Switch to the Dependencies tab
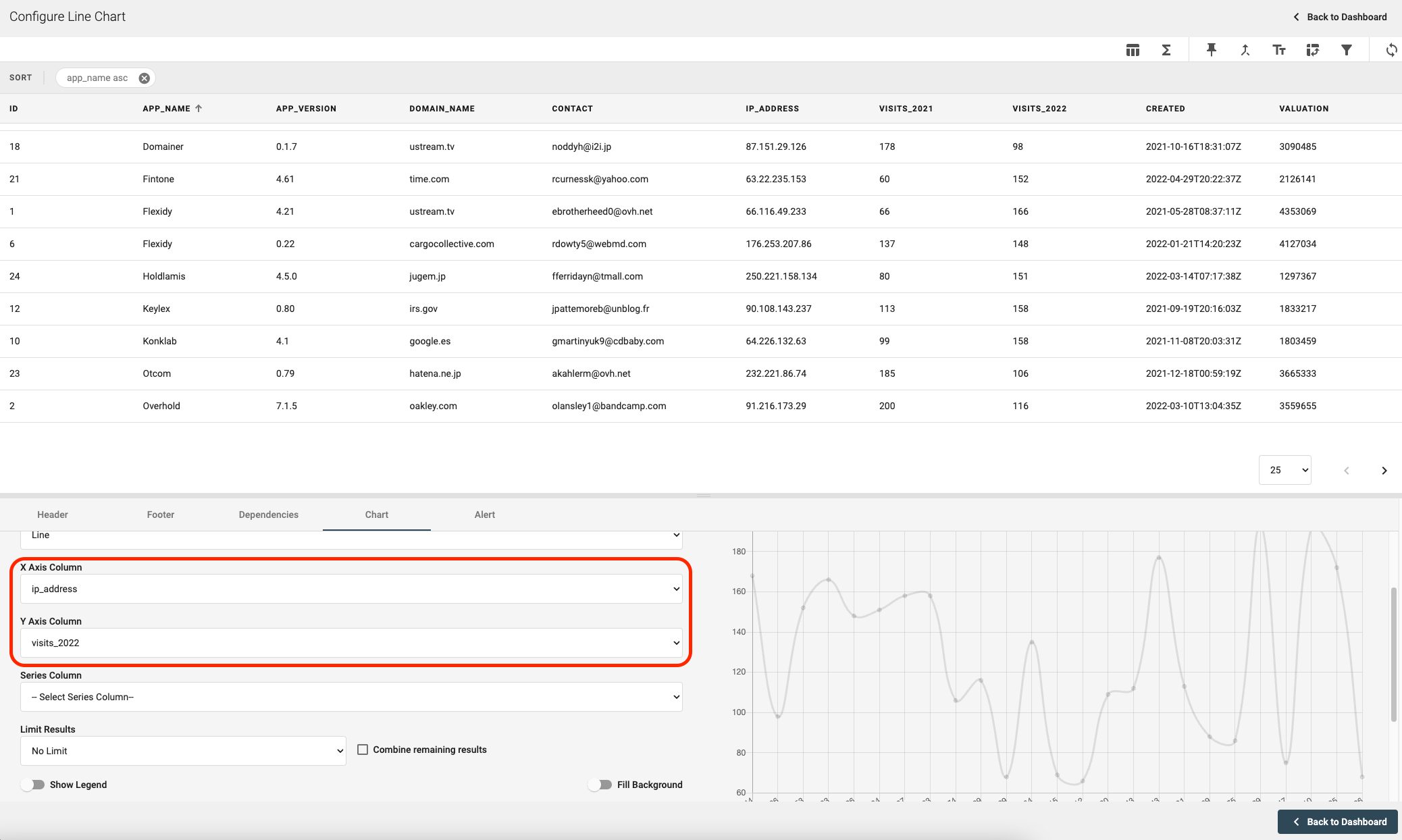The height and width of the screenshot is (840, 1402). [x=268, y=515]
